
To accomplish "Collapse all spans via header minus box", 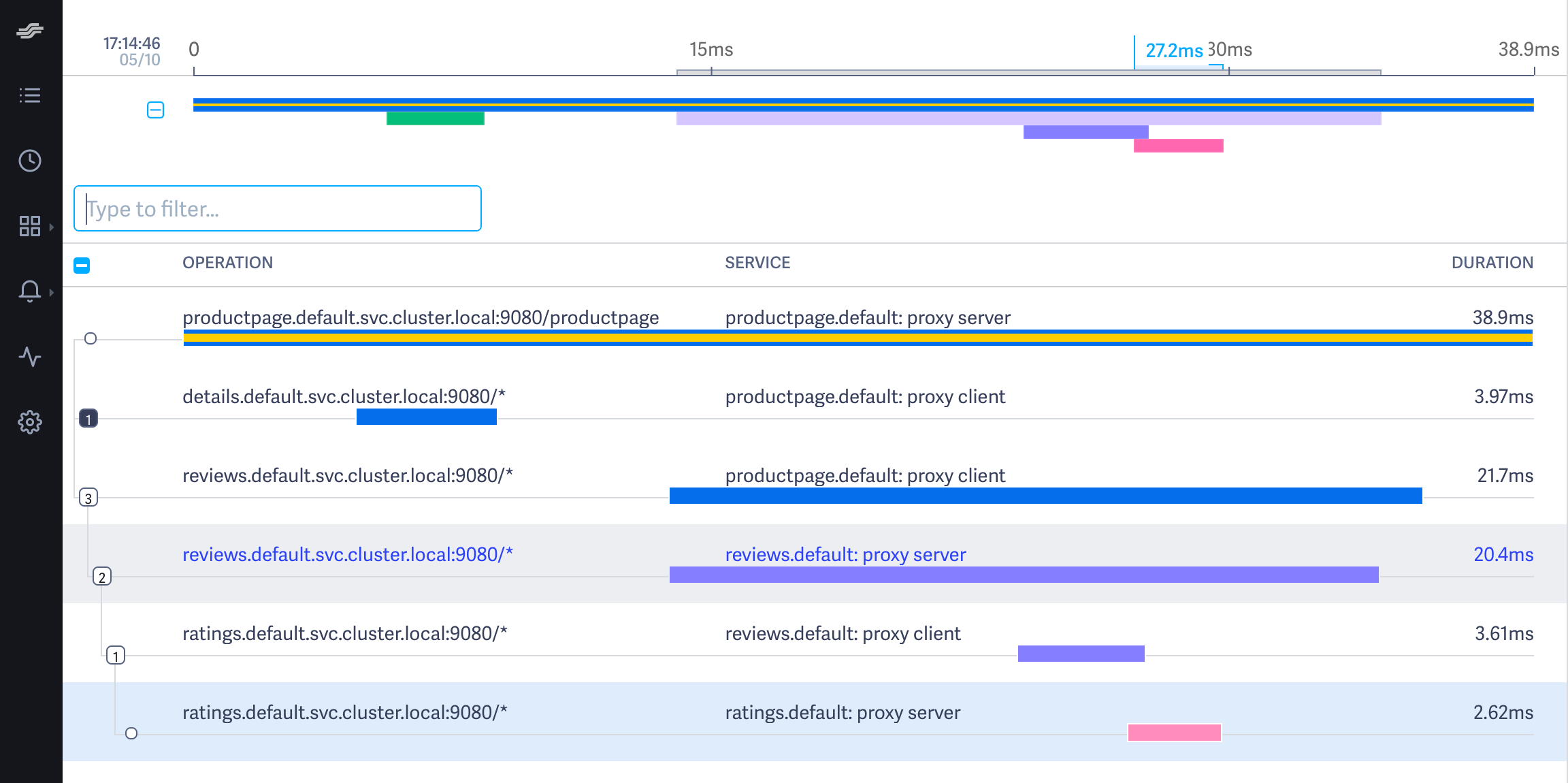I will tap(82, 265).
